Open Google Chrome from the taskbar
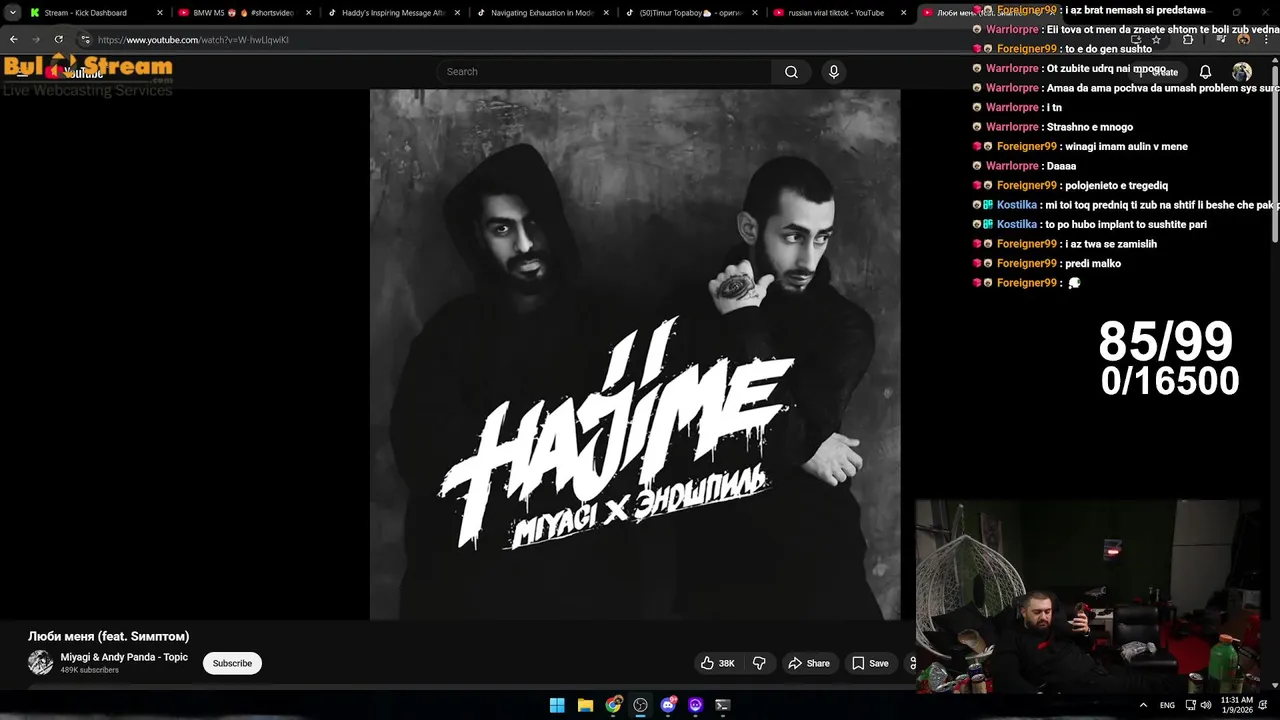 pyautogui.click(x=613, y=705)
